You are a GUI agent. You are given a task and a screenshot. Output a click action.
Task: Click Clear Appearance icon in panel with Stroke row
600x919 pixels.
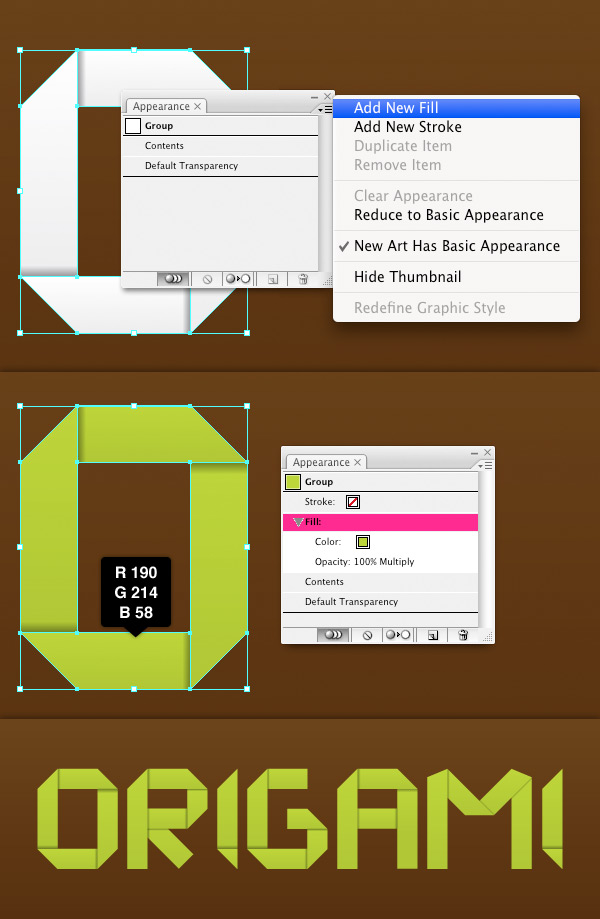(368, 634)
